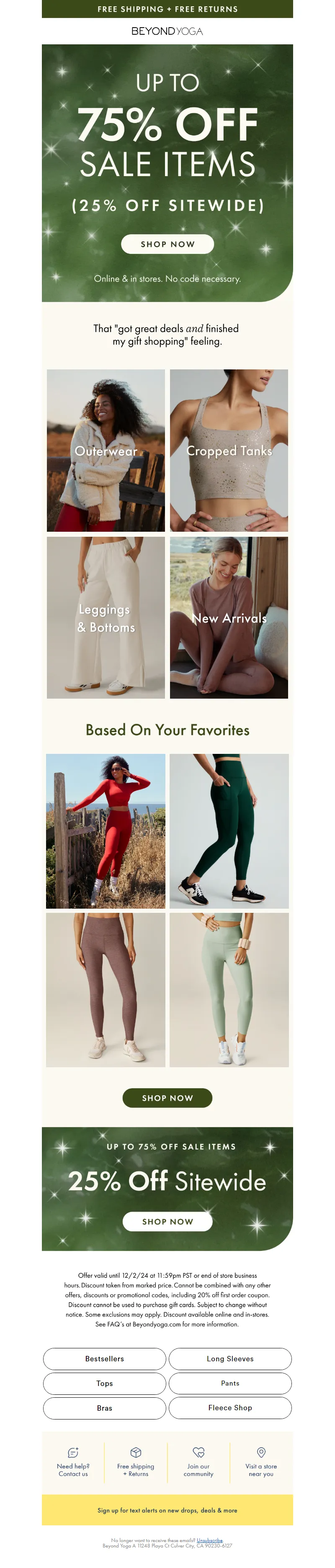The image size is (335, 1568).
Task: Open the Leggings & Bottoms category image
Action: (x=106, y=617)
